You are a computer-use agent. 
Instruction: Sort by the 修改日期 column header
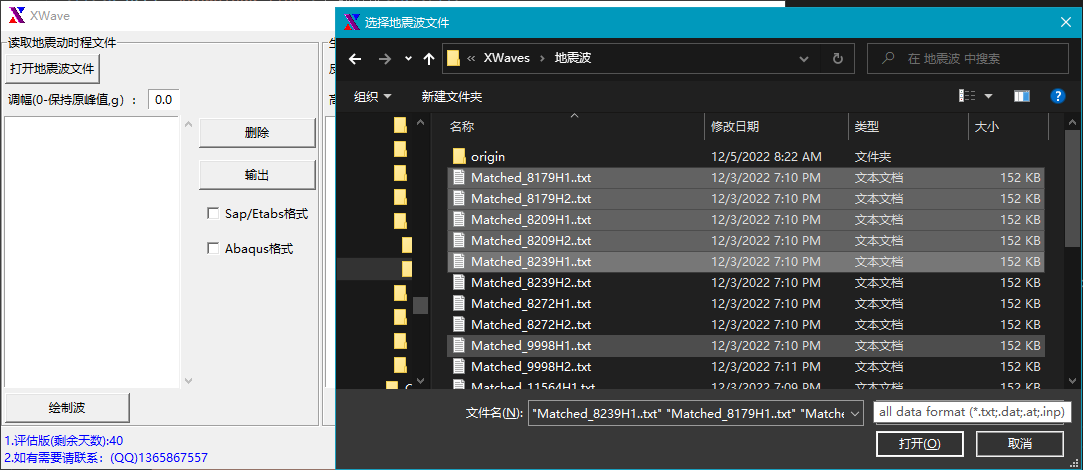point(735,126)
